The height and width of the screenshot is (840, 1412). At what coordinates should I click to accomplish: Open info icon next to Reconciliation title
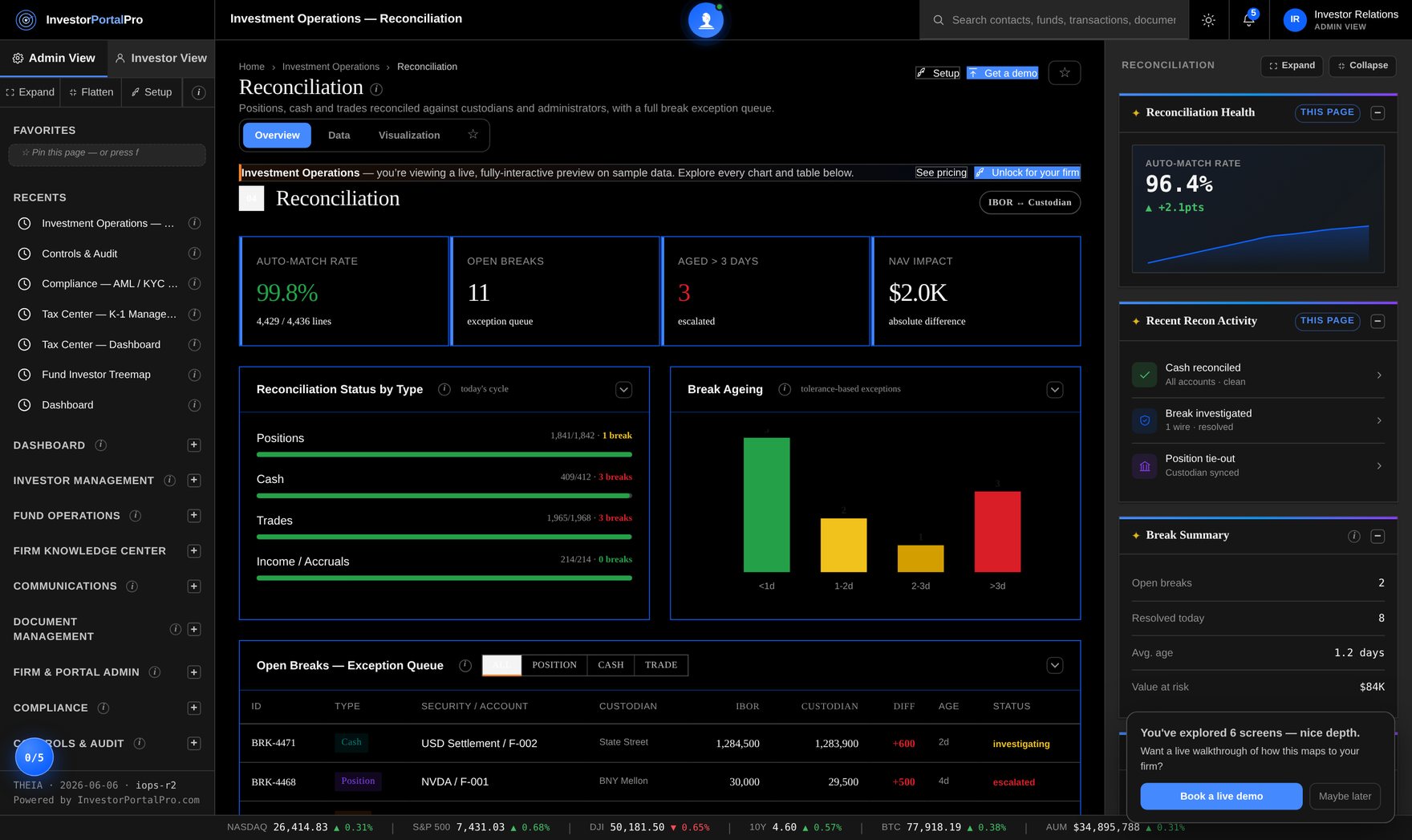tap(376, 89)
